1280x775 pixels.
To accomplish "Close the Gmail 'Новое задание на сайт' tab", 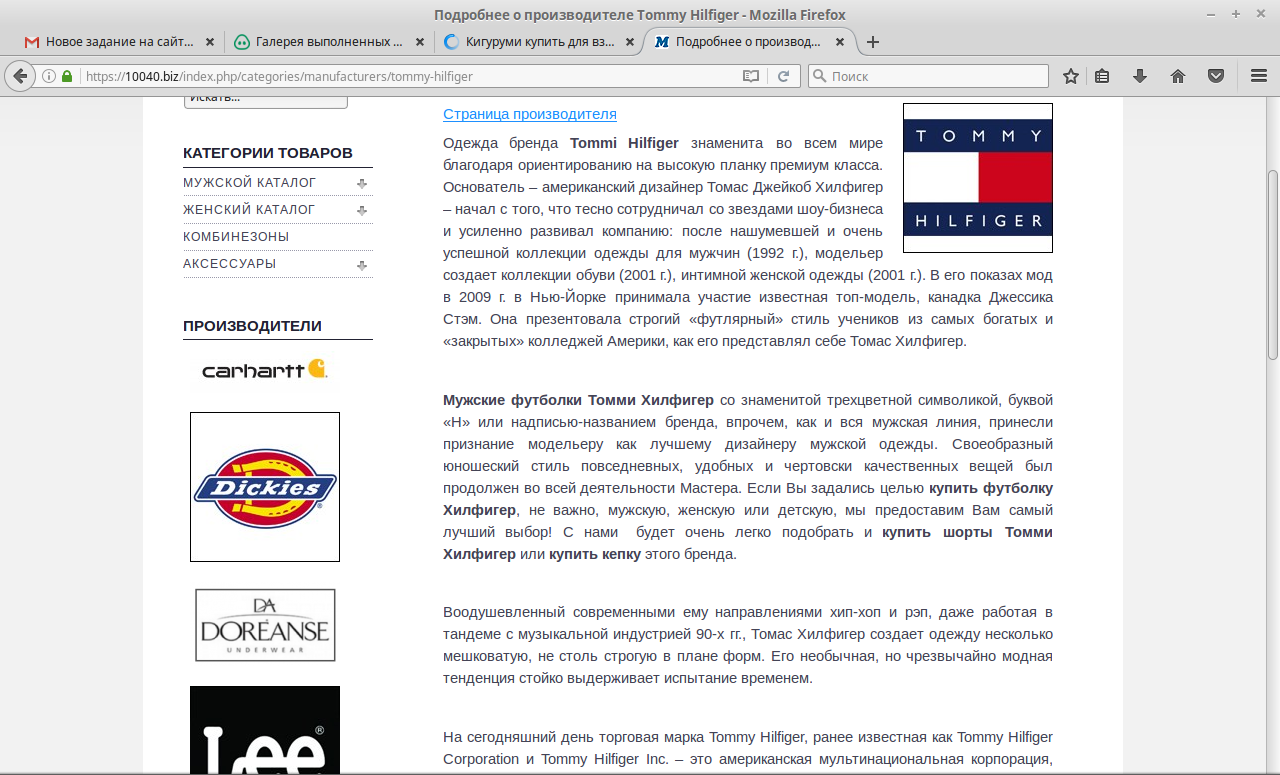I will [x=210, y=42].
